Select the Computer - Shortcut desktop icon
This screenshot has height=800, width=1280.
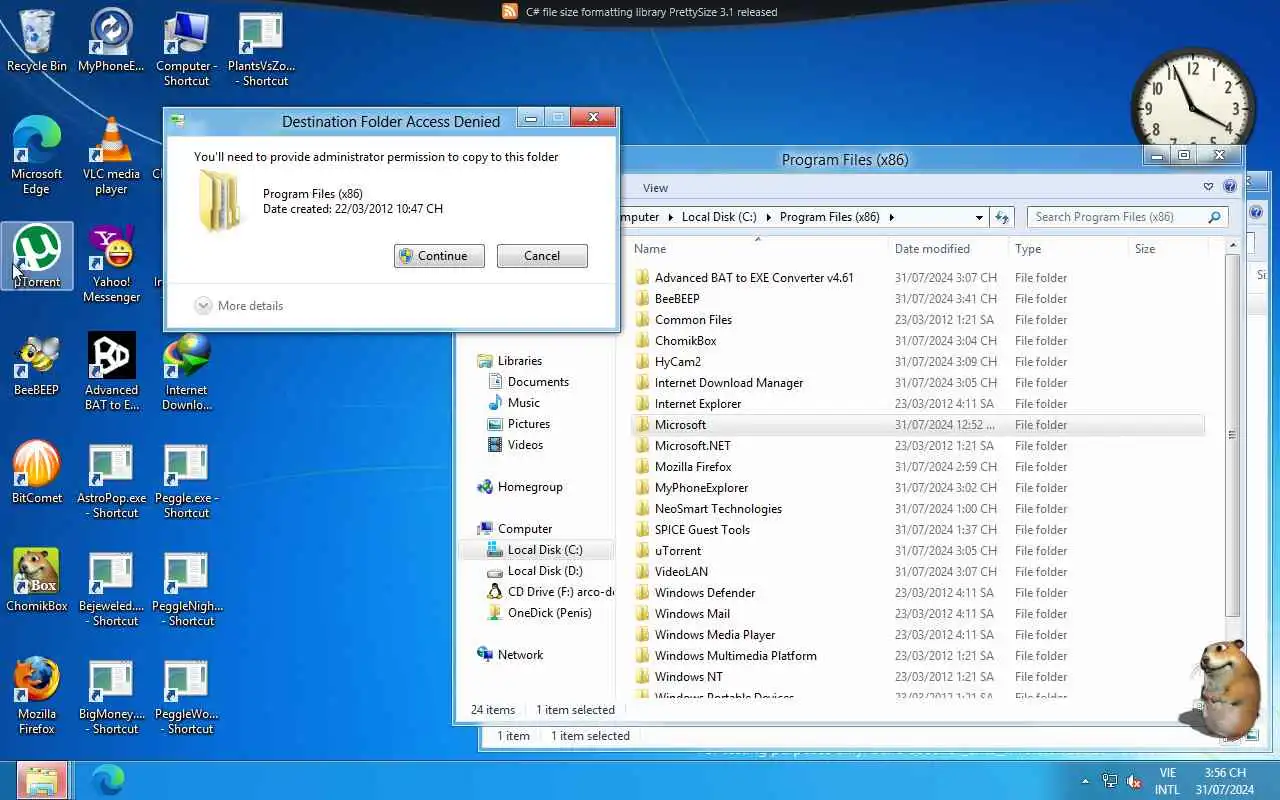click(x=186, y=47)
